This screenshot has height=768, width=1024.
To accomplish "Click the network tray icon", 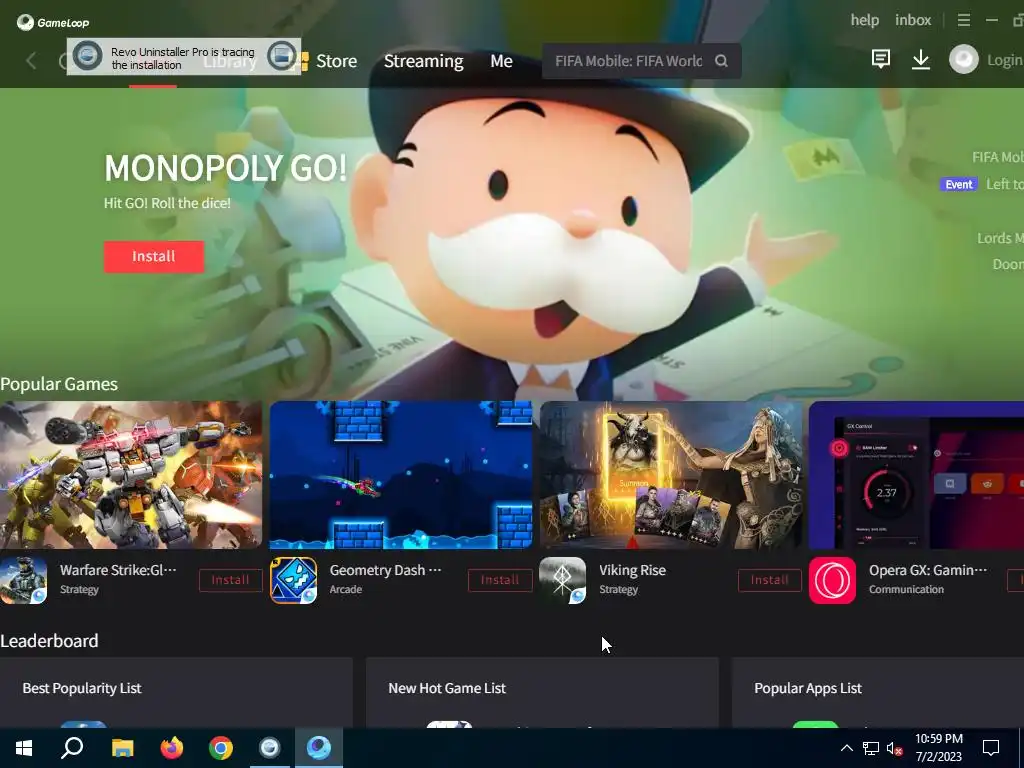I will 871,748.
